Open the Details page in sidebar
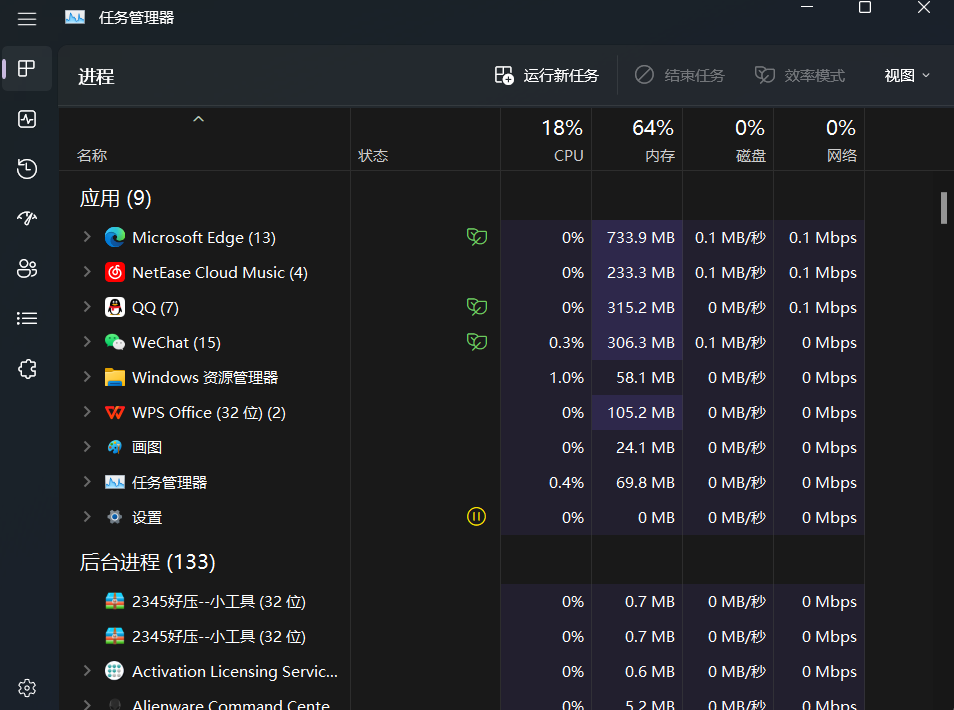The width and height of the screenshot is (954, 710). coord(27,318)
